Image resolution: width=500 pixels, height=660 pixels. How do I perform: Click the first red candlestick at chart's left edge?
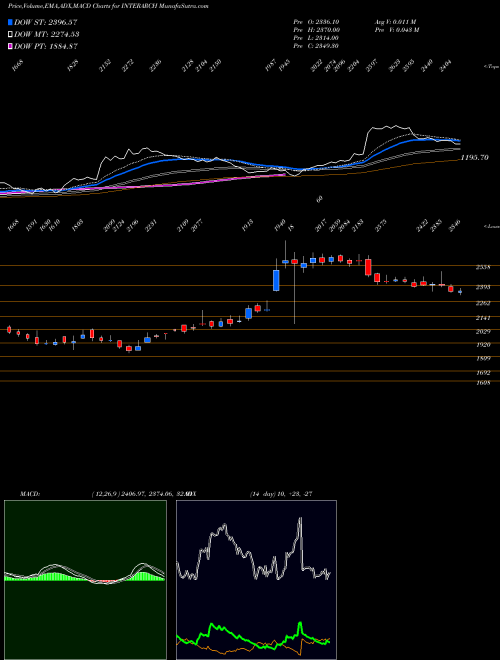pos(9,330)
